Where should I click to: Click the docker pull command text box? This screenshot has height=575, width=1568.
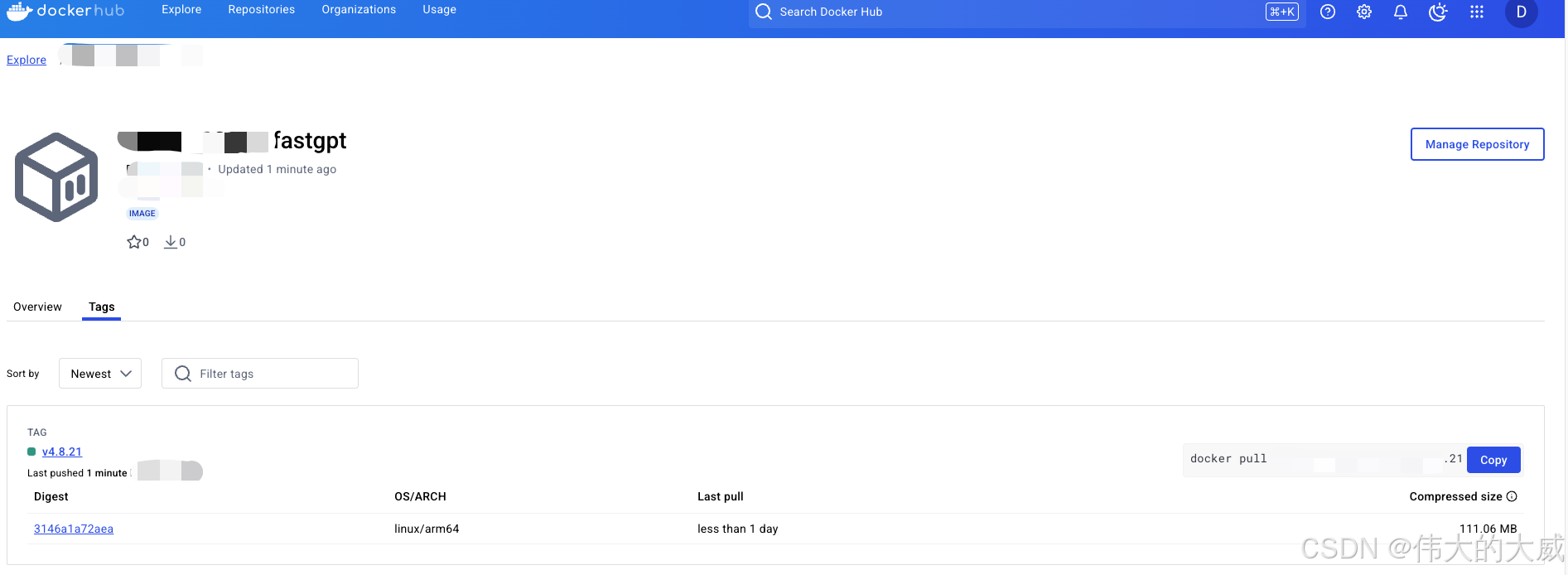coord(1324,460)
